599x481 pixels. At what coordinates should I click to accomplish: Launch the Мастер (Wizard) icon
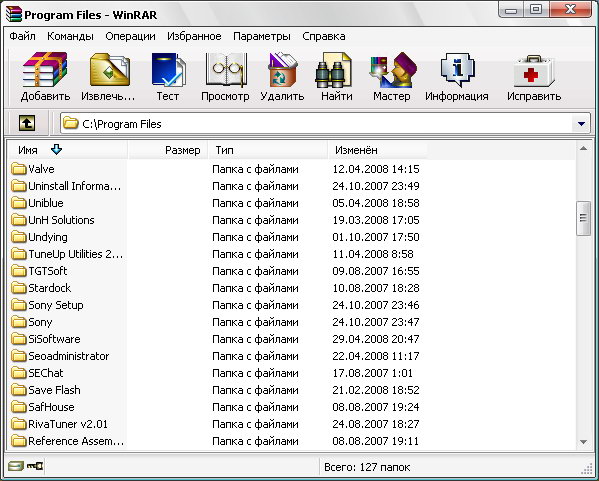coord(393,70)
